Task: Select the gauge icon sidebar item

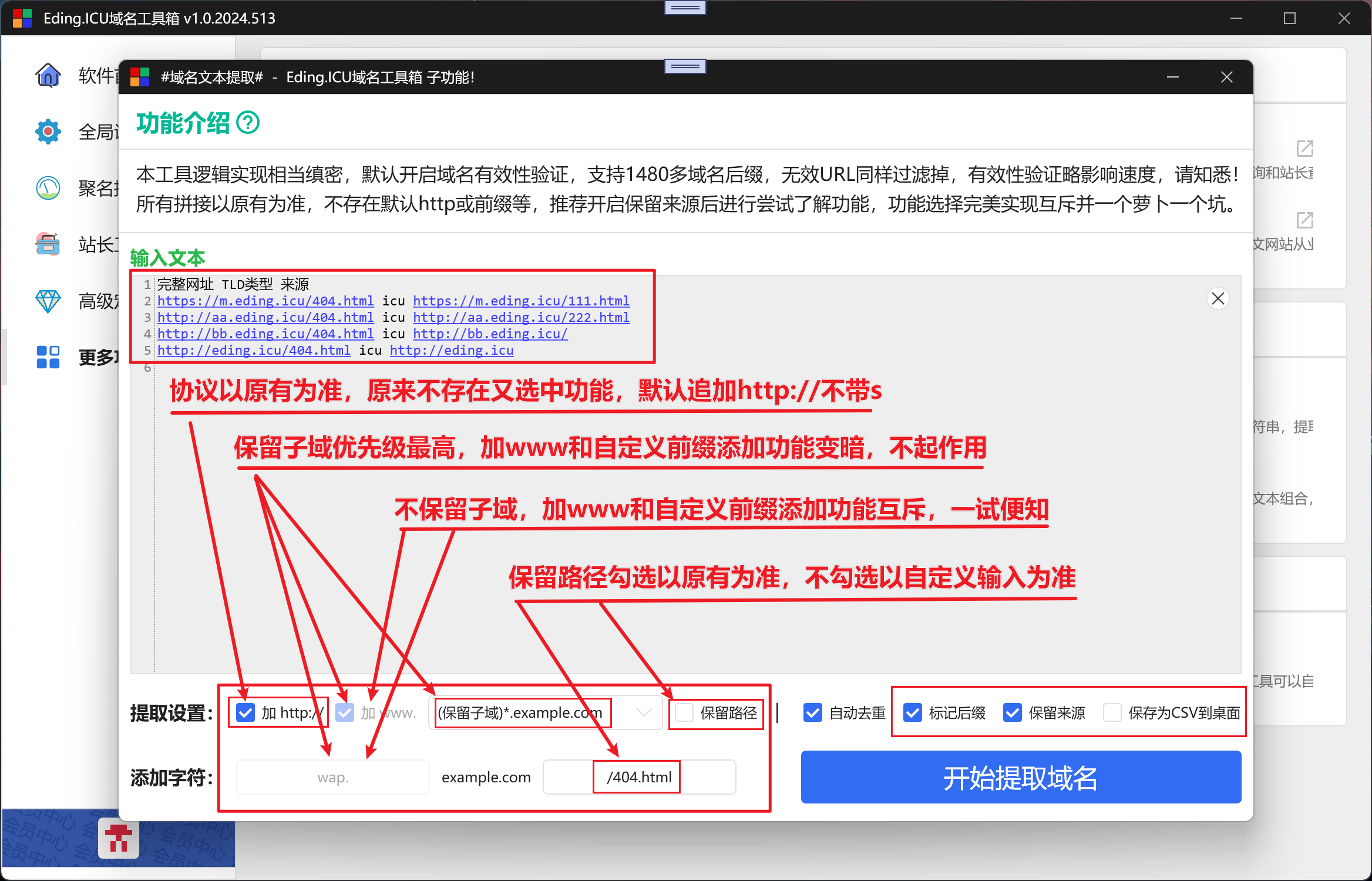Action: tap(48, 188)
